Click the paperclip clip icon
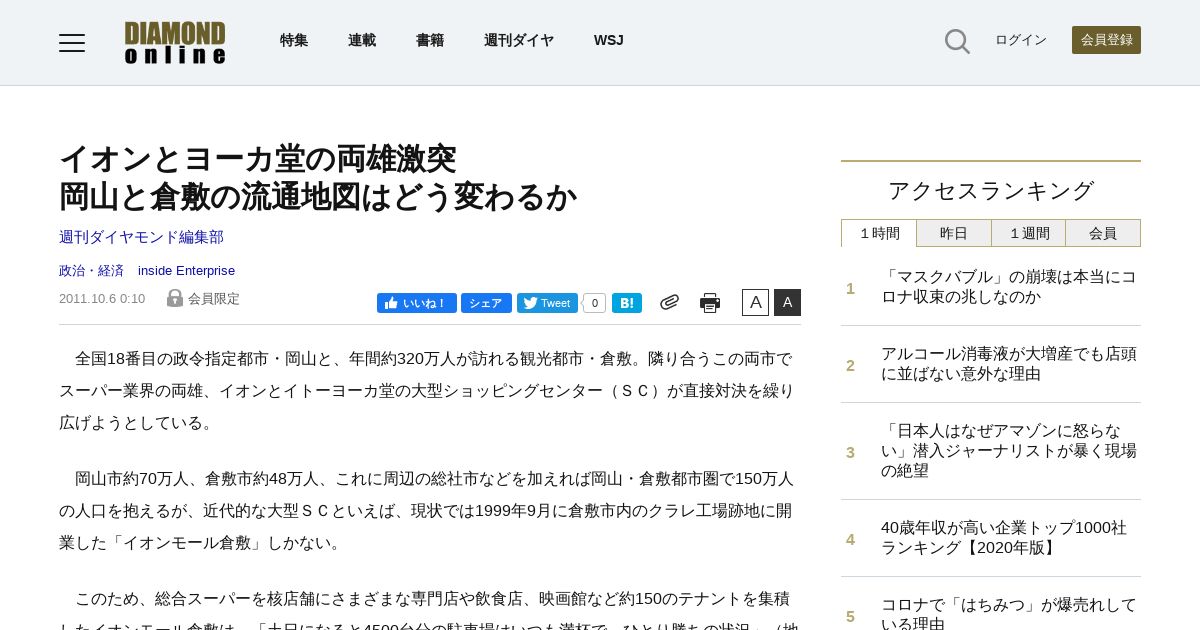Viewport: 1200px width, 630px height. pyautogui.click(x=670, y=302)
